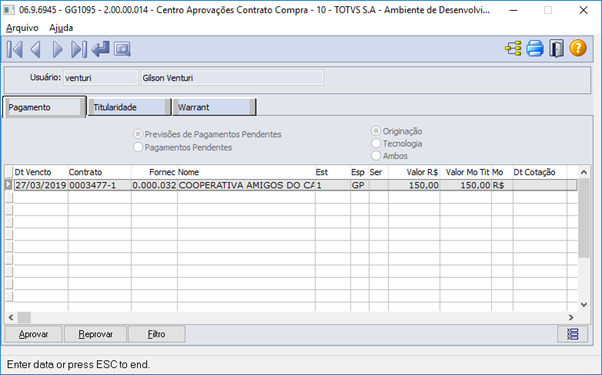The height and width of the screenshot is (375, 602).
Task: Click the vertical scrollbar thumb in grid
Action: (x=584, y=218)
